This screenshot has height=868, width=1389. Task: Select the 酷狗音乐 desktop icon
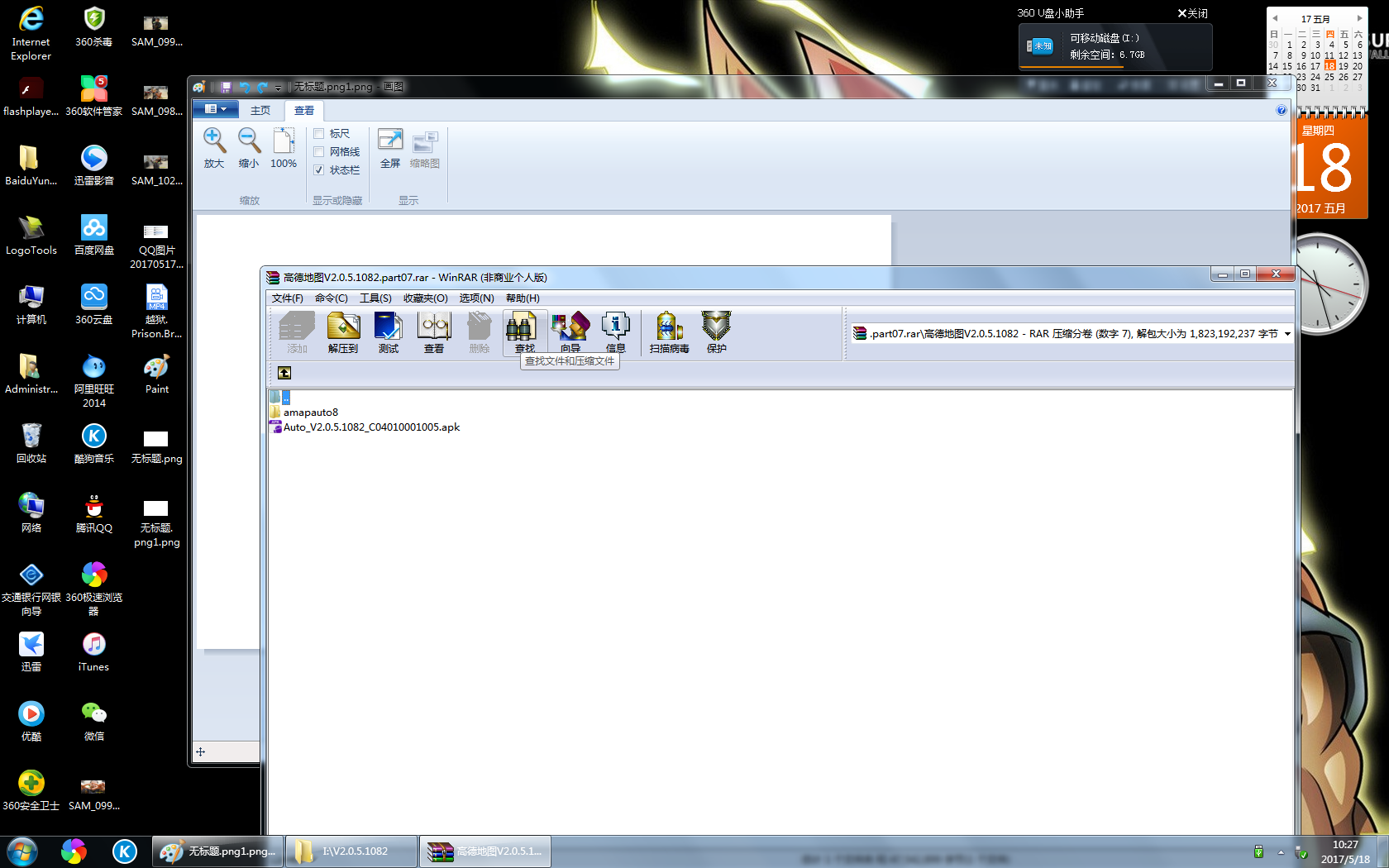coord(94,443)
